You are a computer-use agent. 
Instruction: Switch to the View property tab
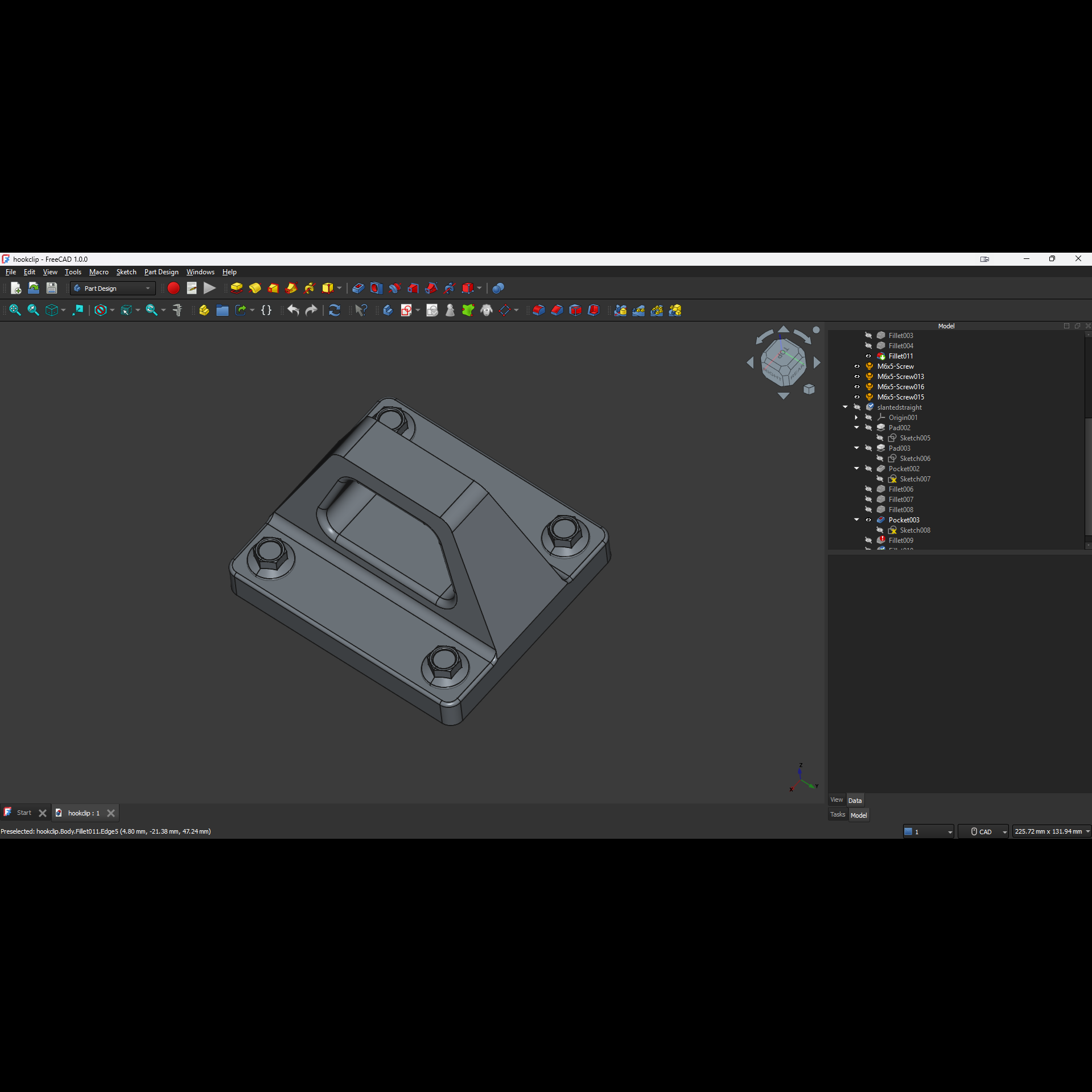click(836, 800)
